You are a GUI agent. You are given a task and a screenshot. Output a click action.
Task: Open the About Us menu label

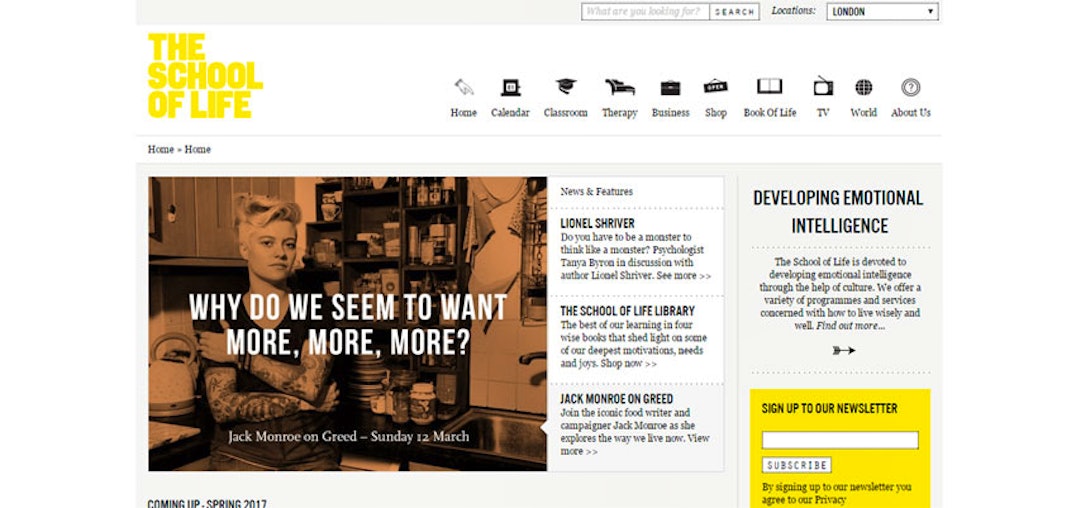click(911, 113)
